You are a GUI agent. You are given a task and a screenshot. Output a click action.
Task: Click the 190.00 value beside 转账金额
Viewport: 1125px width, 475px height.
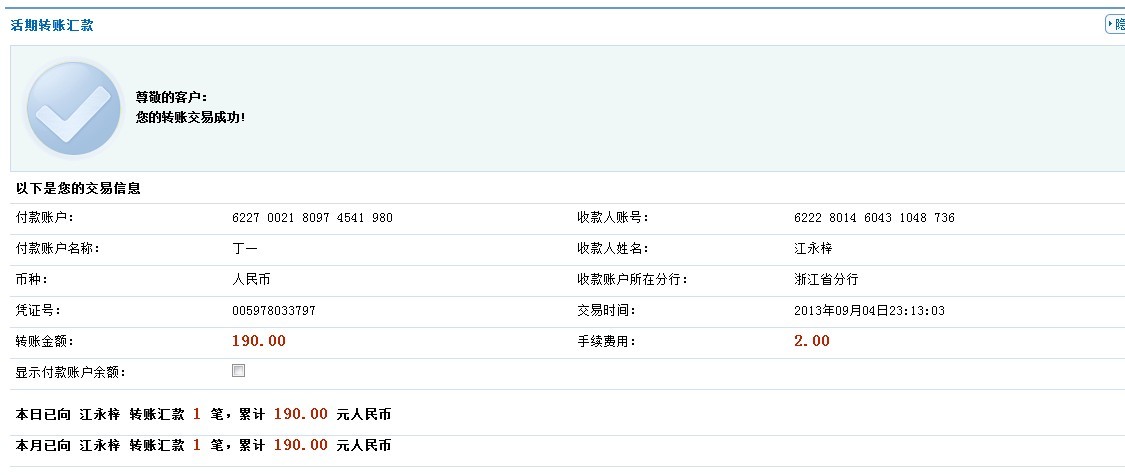(x=258, y=341)
